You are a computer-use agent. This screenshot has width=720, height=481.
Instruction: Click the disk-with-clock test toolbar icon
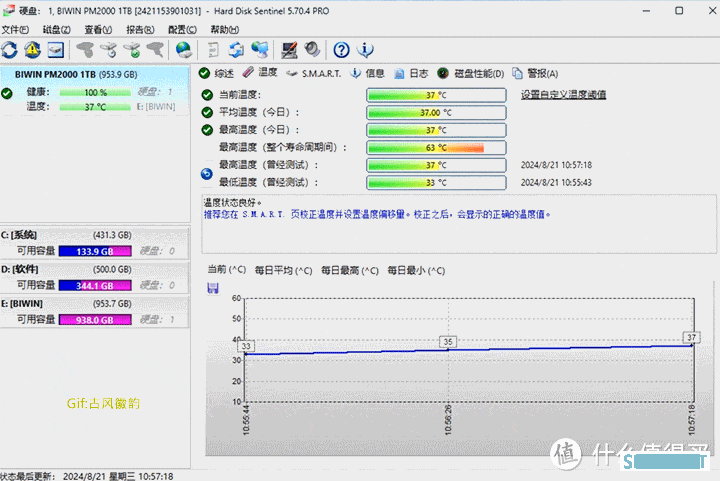pos(109,50)
